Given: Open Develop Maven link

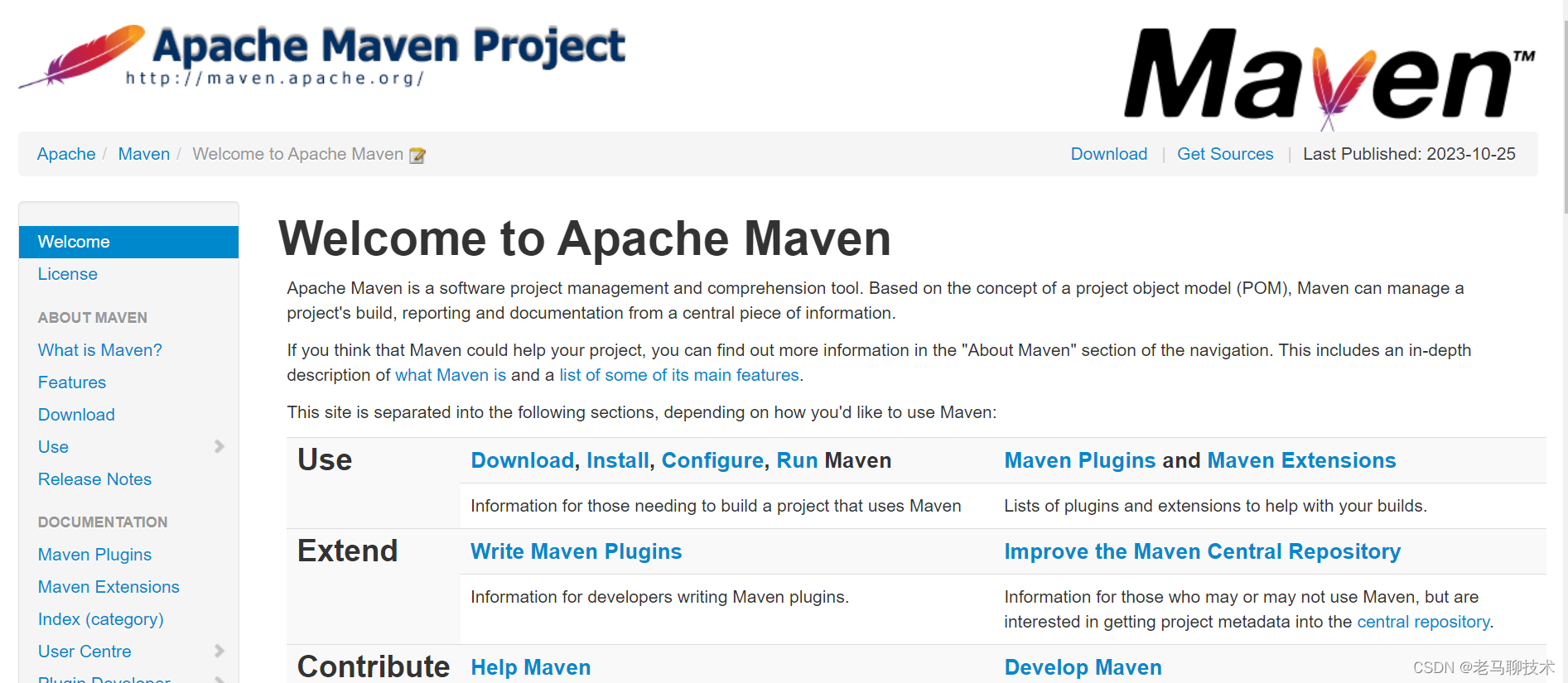Looking at the screenshot, I should [1083, 667].
